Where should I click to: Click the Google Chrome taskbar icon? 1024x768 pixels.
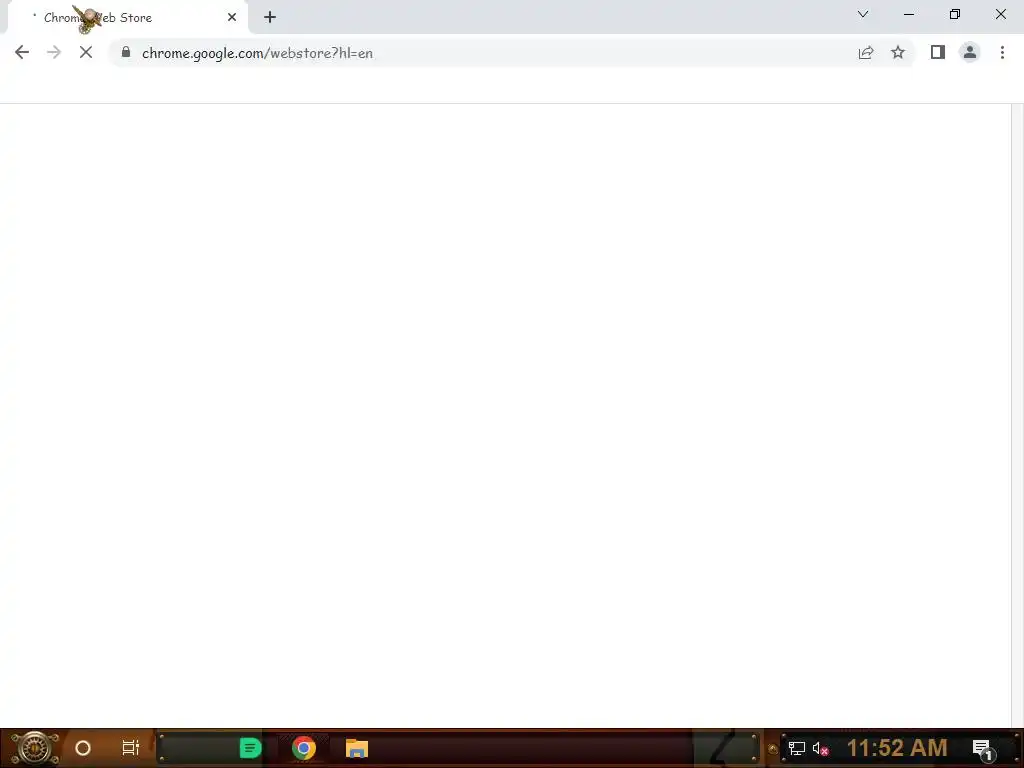coord(304,748)
